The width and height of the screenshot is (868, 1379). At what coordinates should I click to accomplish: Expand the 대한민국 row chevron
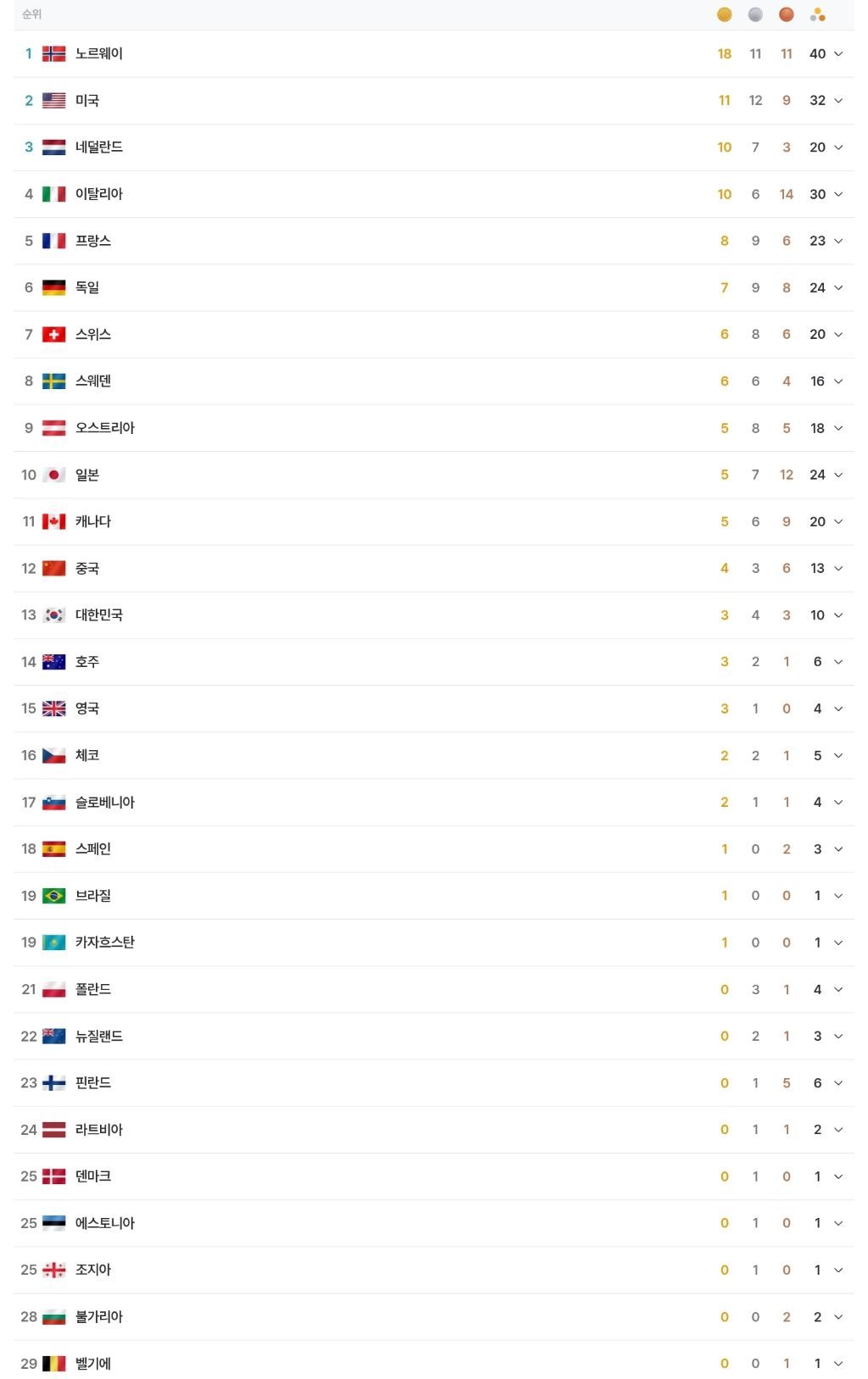(838, 615)
